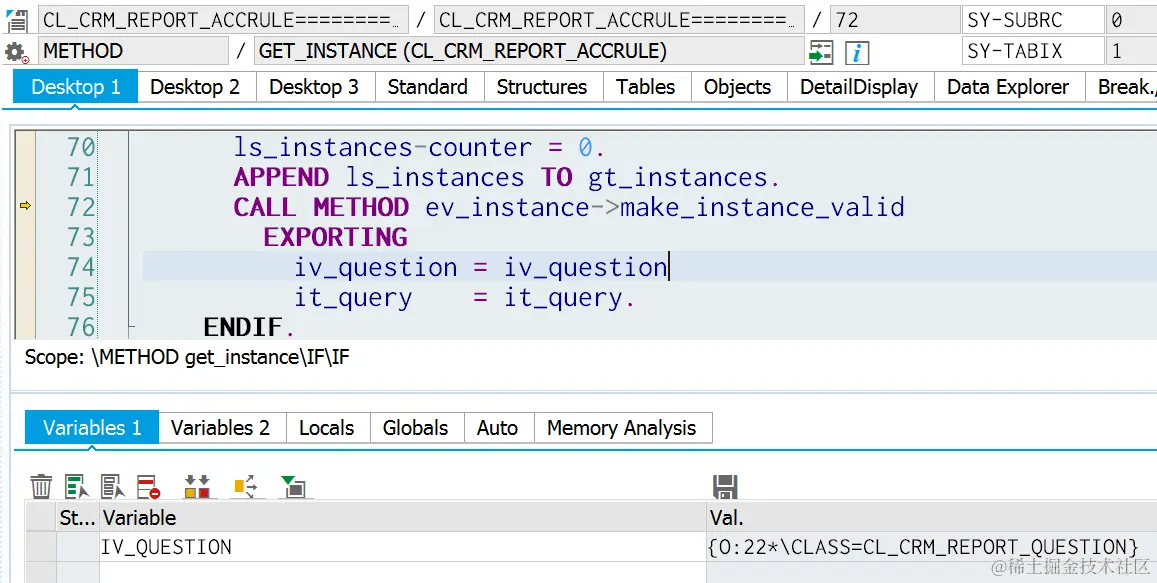1157x583 pixels.
Task: Open the Break. tab
Action: (x=1122, y=86)
